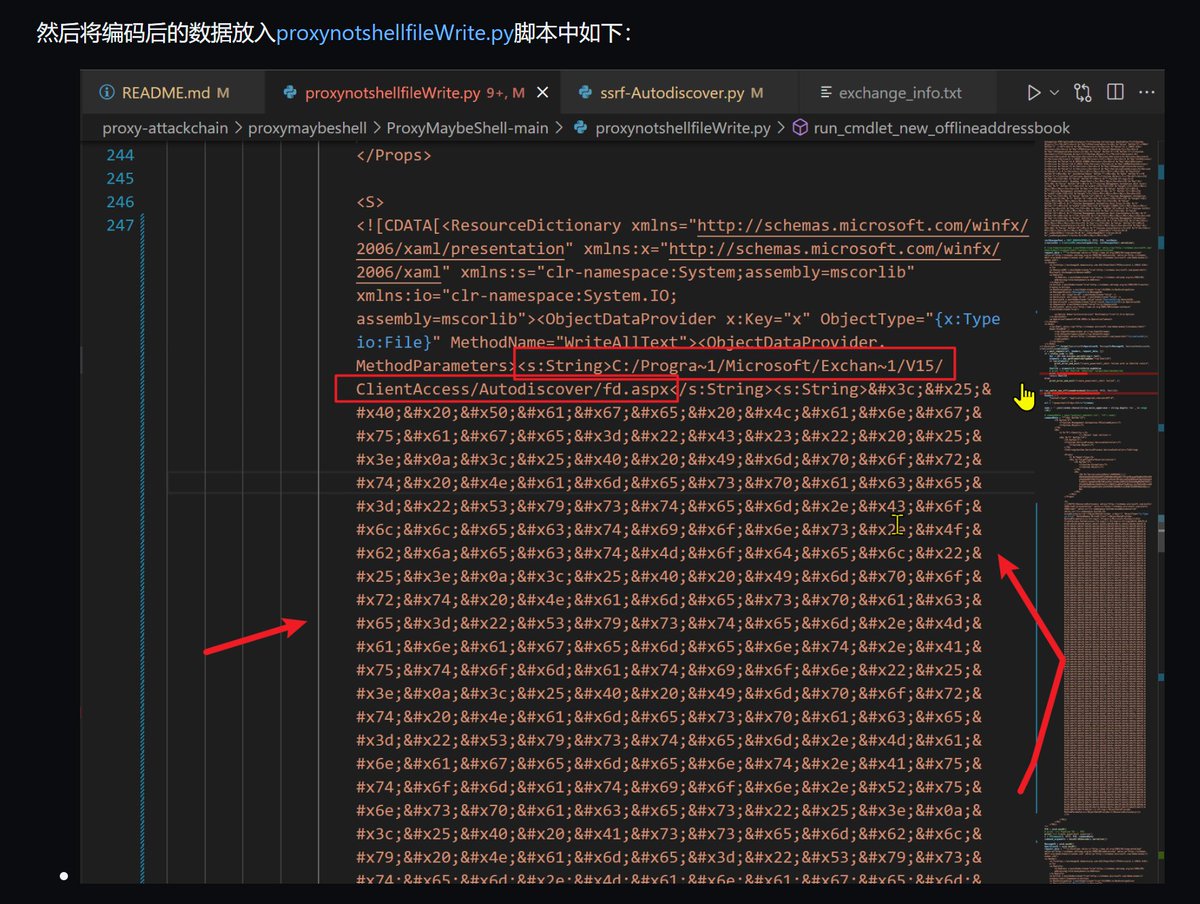Click proxynotshellfileWrite.py in the breadcrumb
1200x904 pixels.
coord(683,128)
